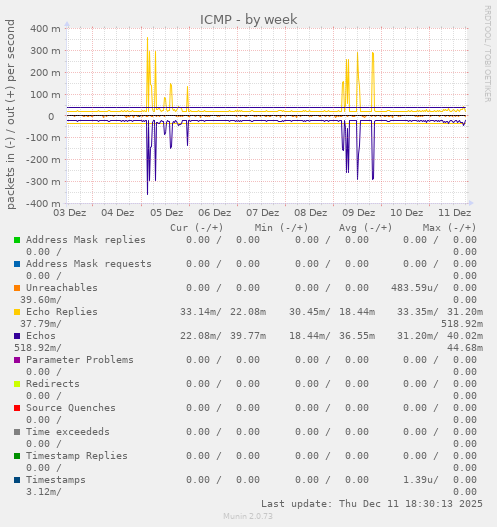Click the '03 Dez' x-axis date label

click(x=70, y=213)
